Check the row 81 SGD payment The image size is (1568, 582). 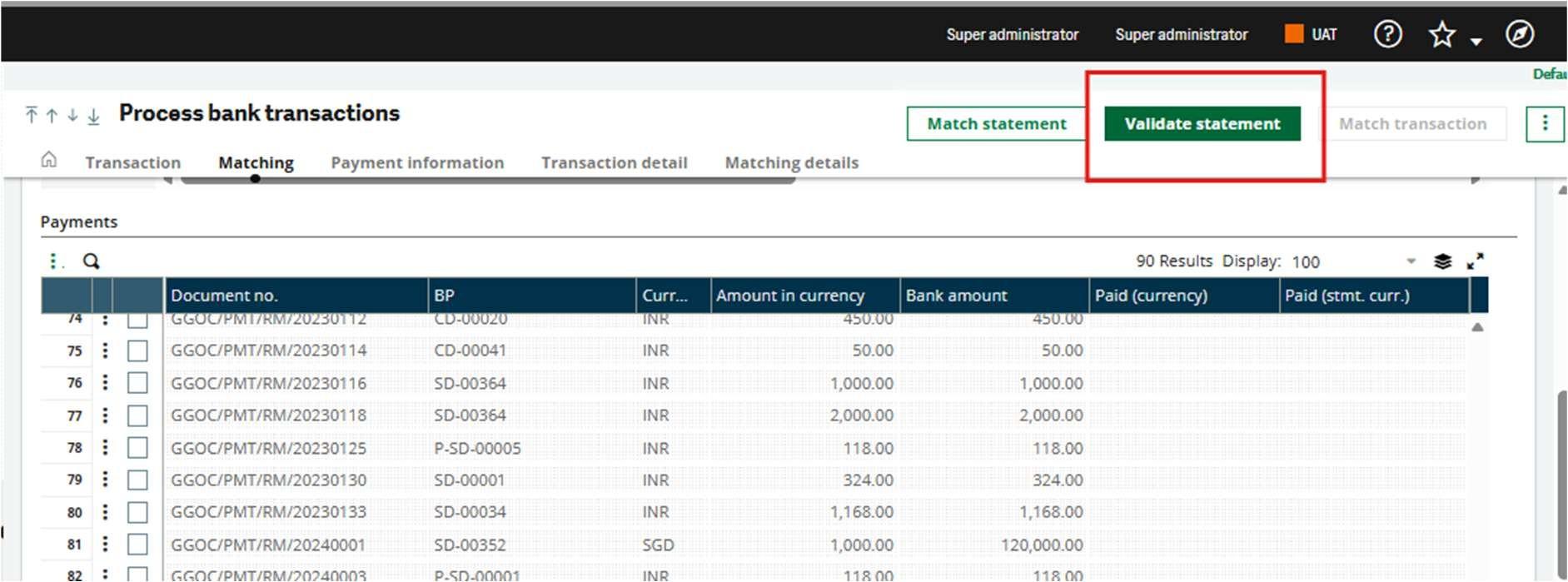coord(137,545)
